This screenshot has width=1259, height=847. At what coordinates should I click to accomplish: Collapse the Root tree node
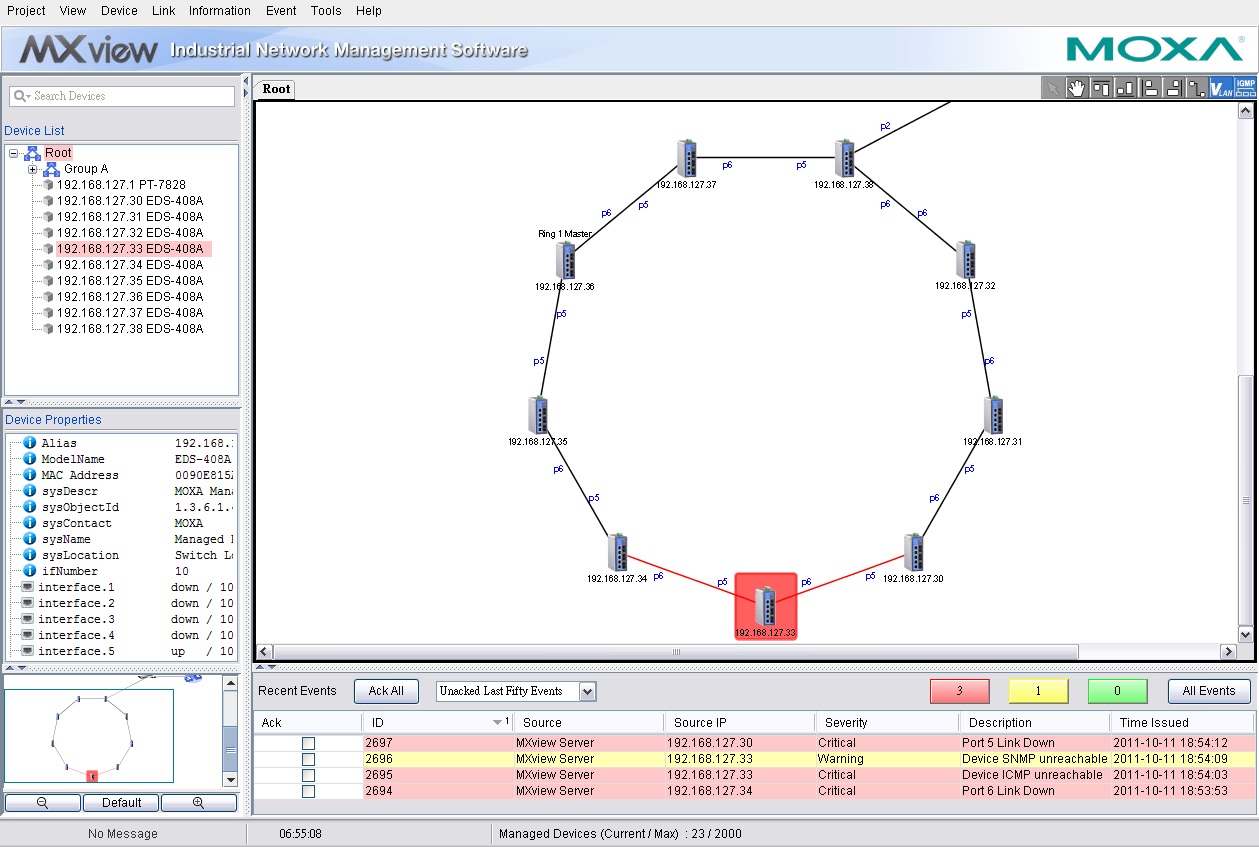(x=13, y=153)
